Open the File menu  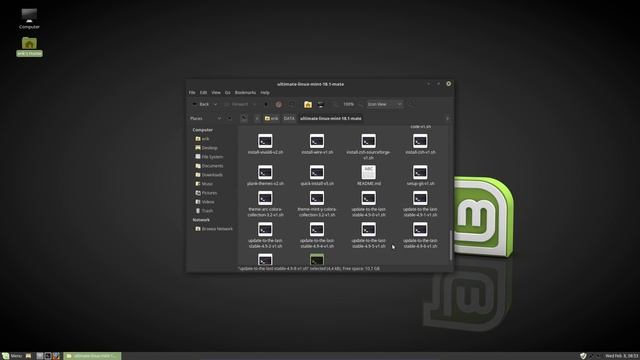tap(192, 93)
